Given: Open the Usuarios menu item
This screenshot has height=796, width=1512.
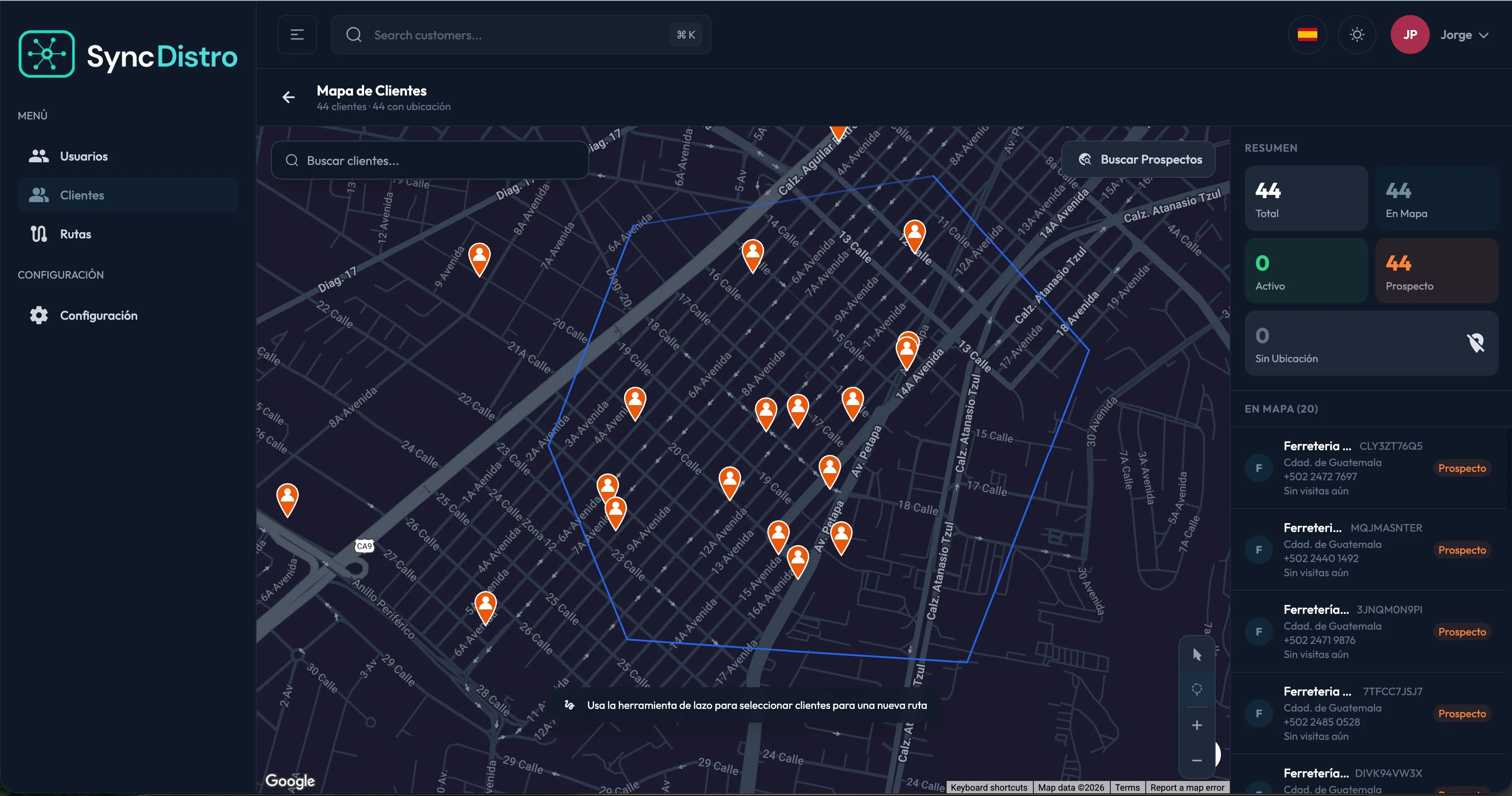Looking at the screenshot, I should pyautogui.click(x=127, y=156).
